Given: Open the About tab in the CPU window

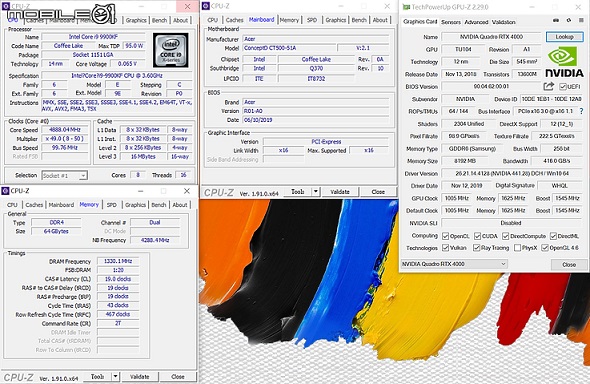Looking at the screenshot, I should pos(181,20).
